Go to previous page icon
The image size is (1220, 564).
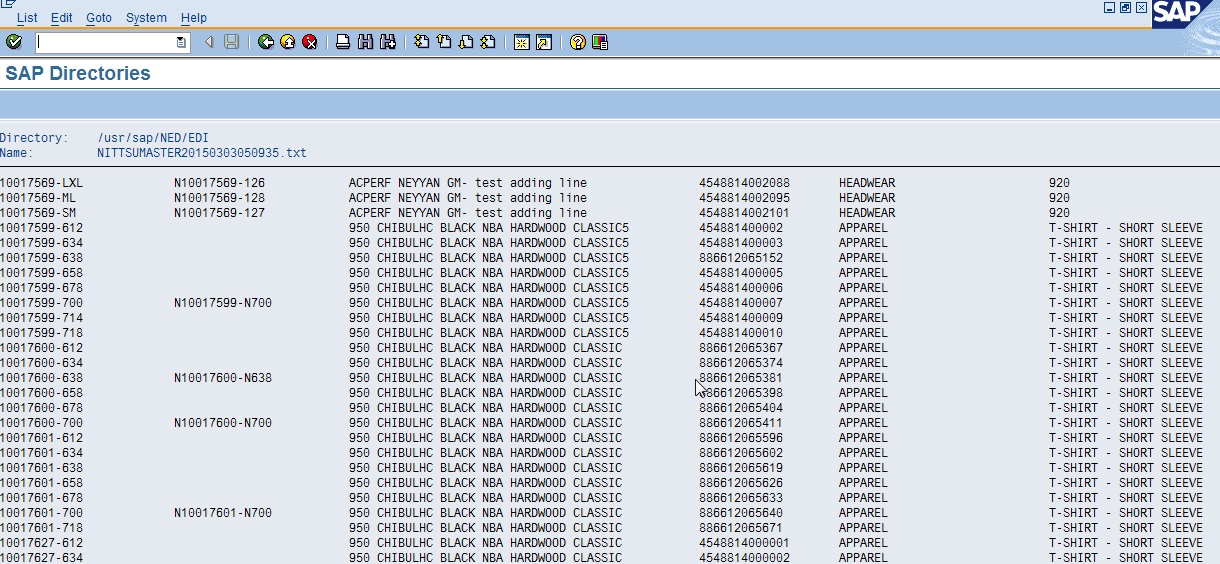[443, 42]
